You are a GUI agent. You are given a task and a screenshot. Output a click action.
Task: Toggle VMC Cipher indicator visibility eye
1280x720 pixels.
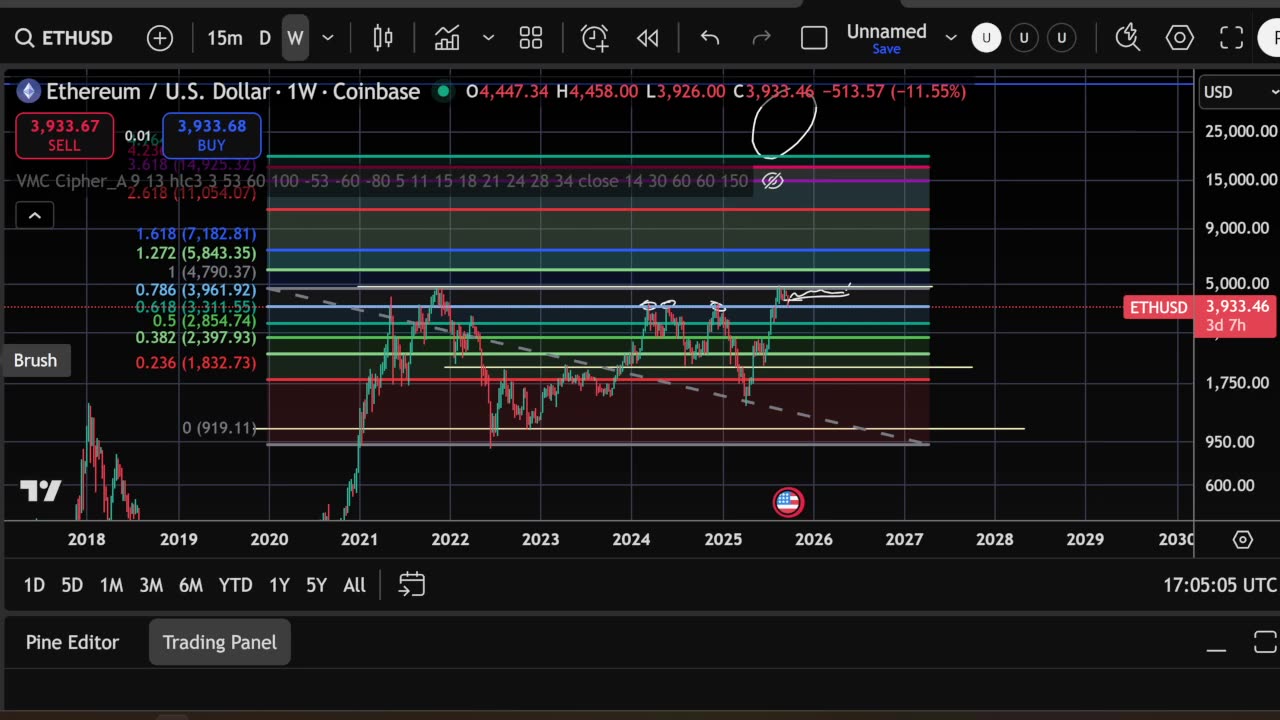click(772, 181)
